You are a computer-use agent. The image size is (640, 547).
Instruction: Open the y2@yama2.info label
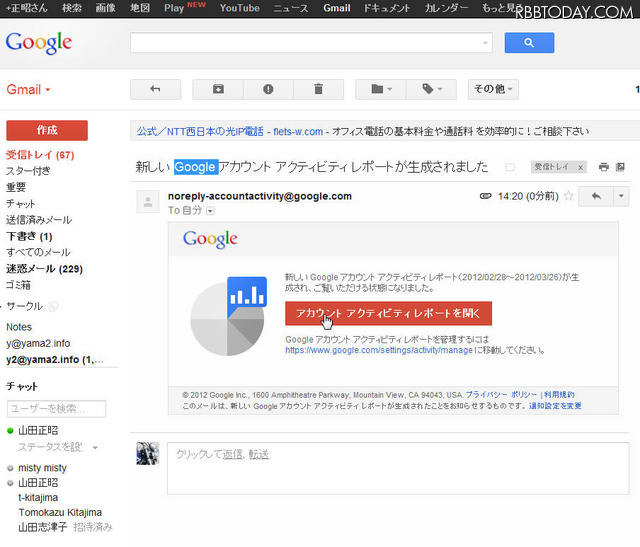tap(55, 360)
